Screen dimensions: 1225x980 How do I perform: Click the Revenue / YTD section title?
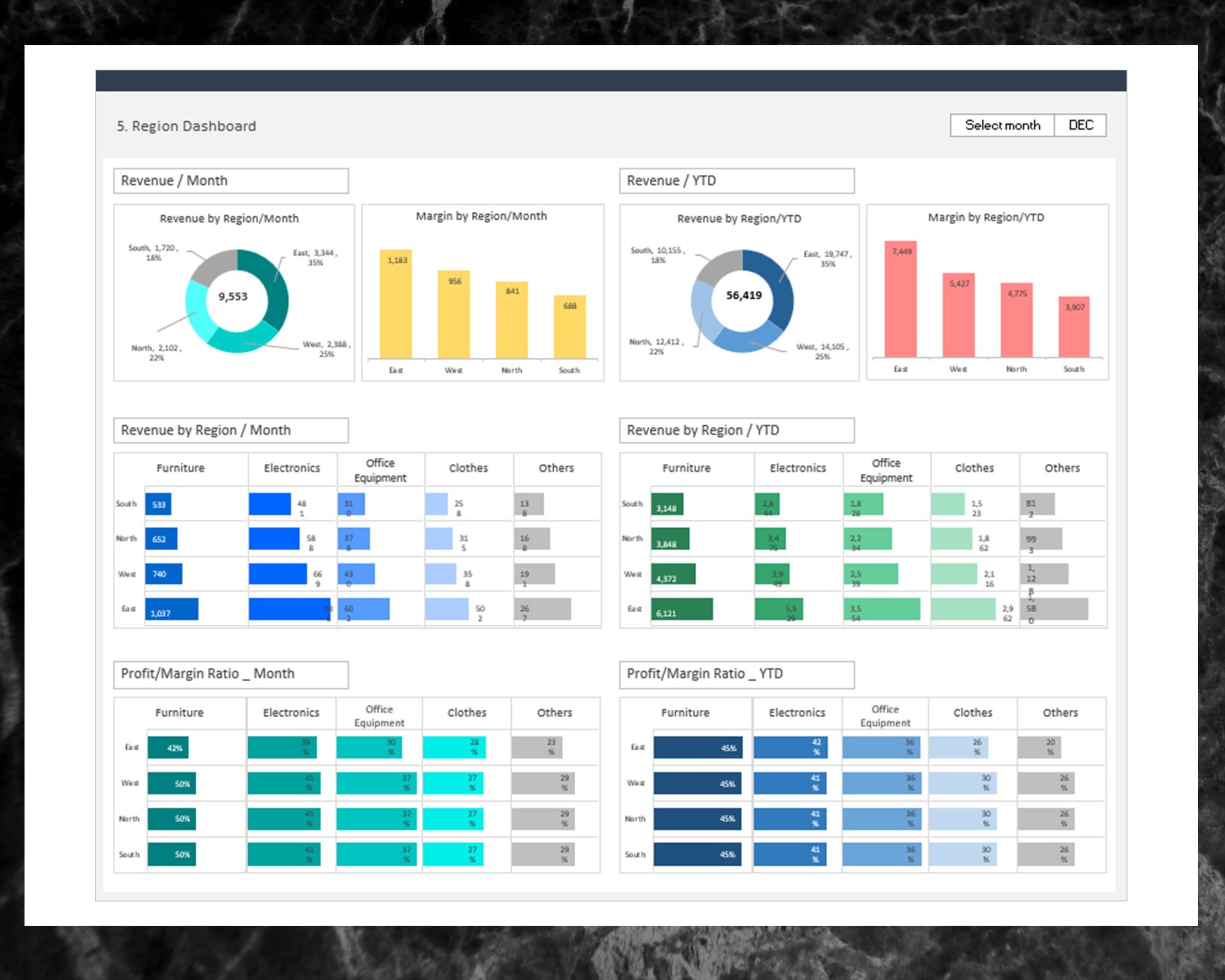point(672,180)
